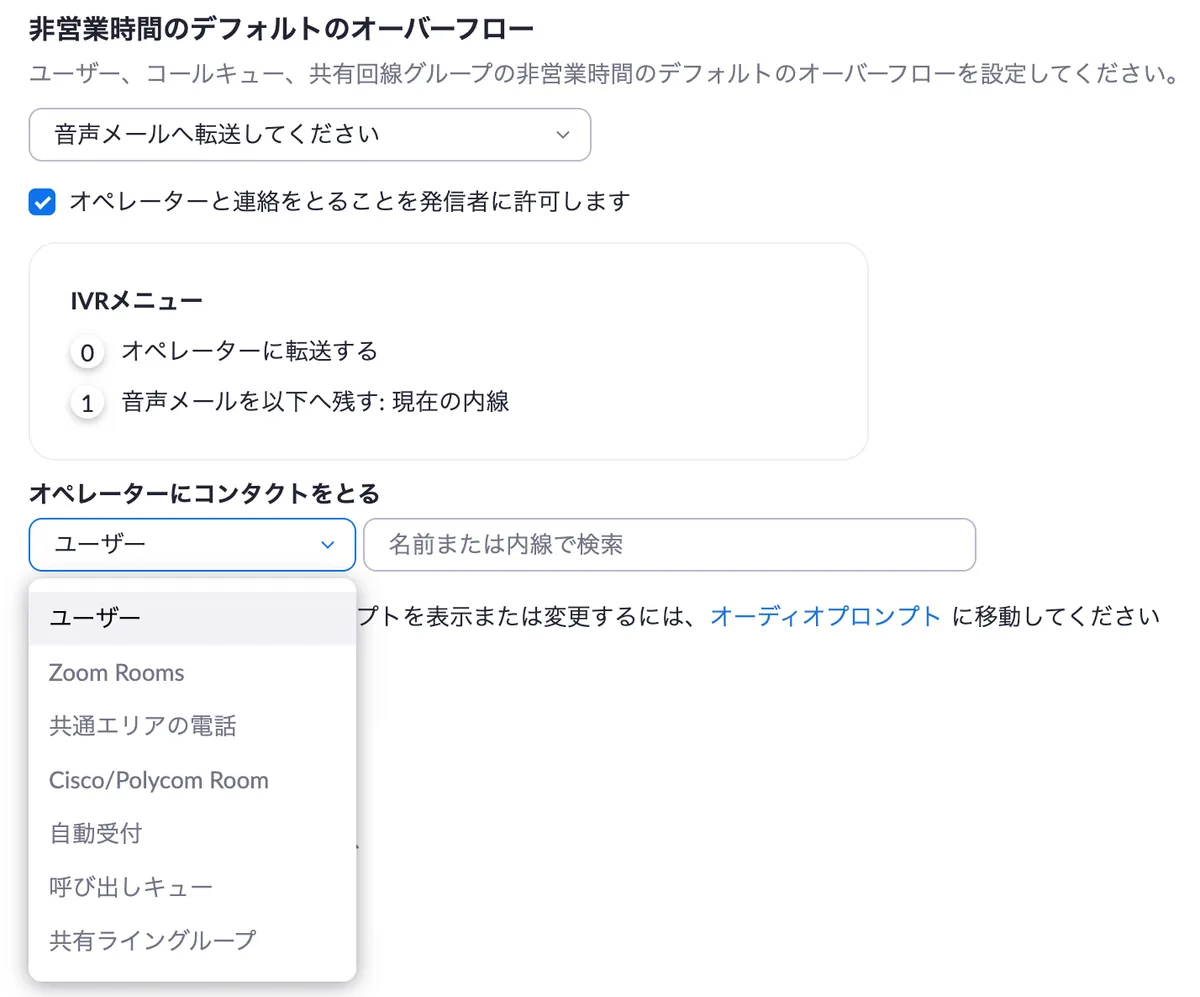Collapse the ユーザー operator type dropdown
Viewport: 1200px width, 997px height.
(x=192, y=544)
